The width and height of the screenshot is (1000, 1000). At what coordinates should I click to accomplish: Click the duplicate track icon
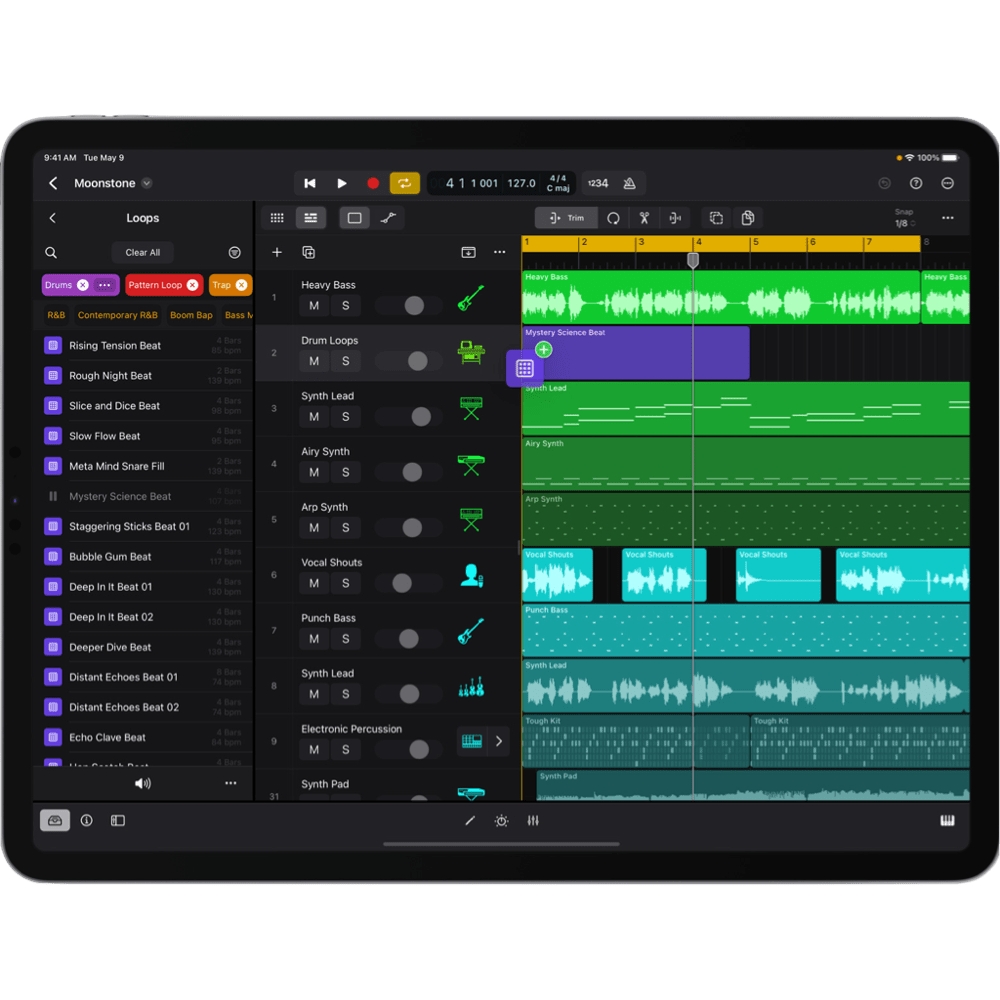point(308,252)
